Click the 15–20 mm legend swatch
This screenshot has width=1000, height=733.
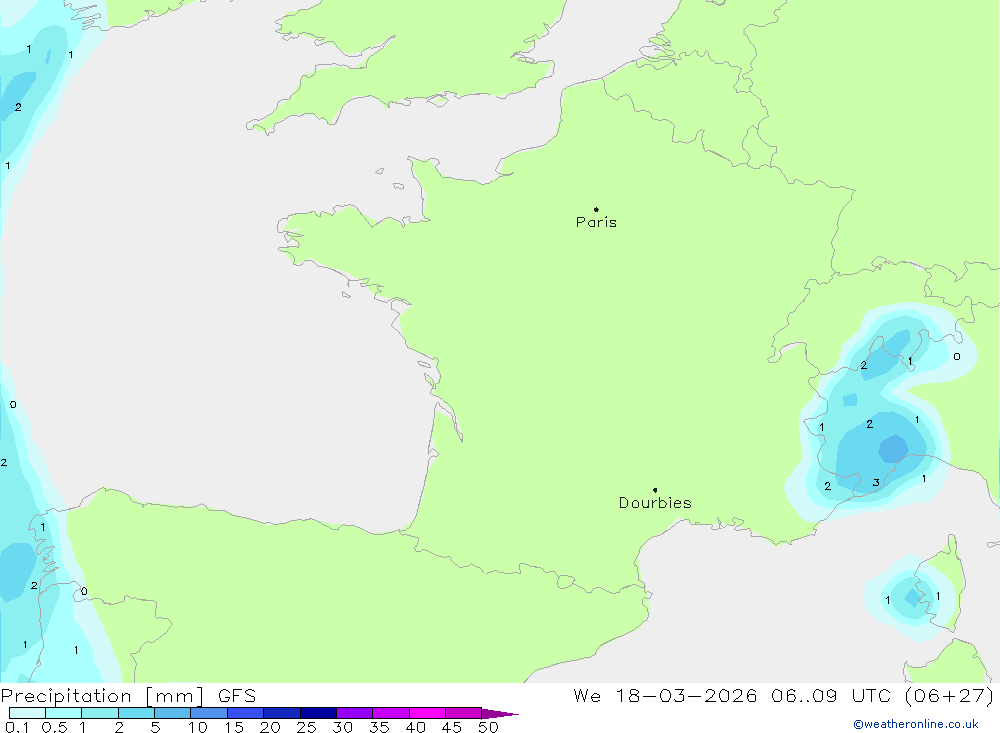(246, 713)
